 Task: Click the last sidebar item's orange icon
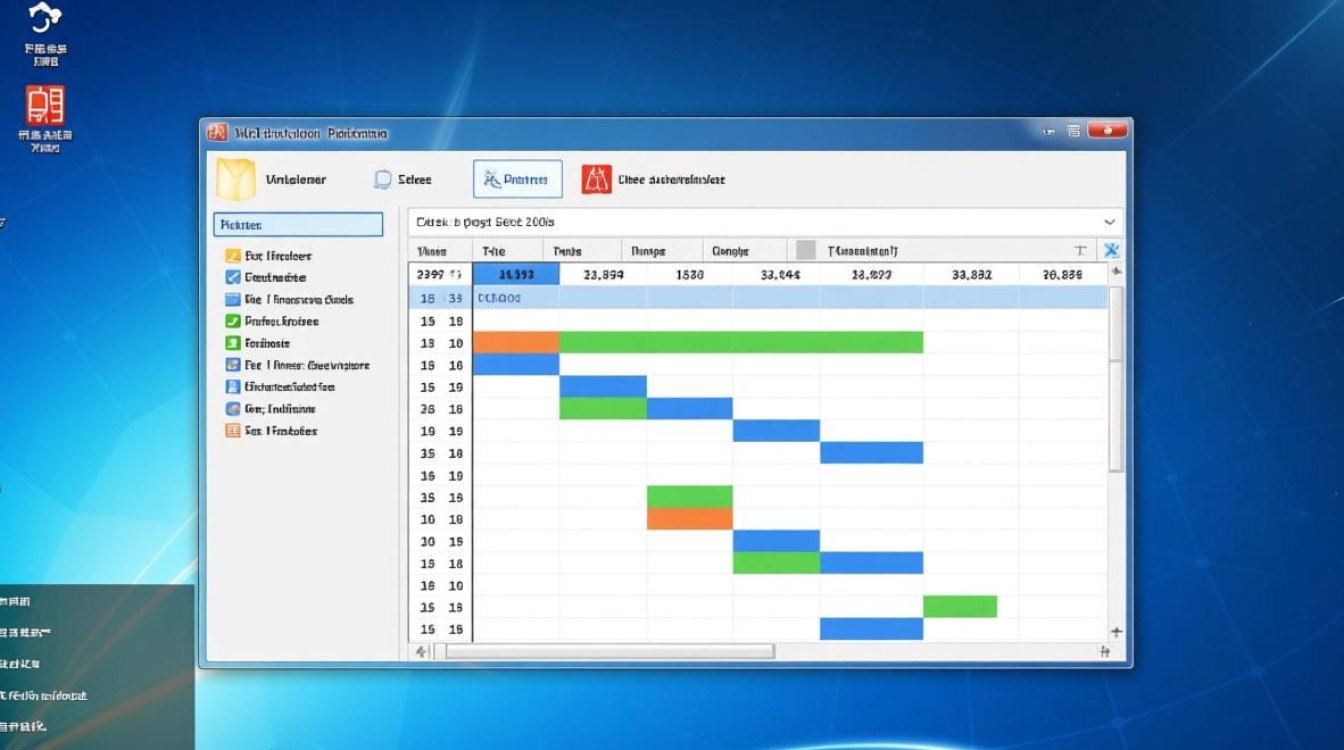pos(233,431)
